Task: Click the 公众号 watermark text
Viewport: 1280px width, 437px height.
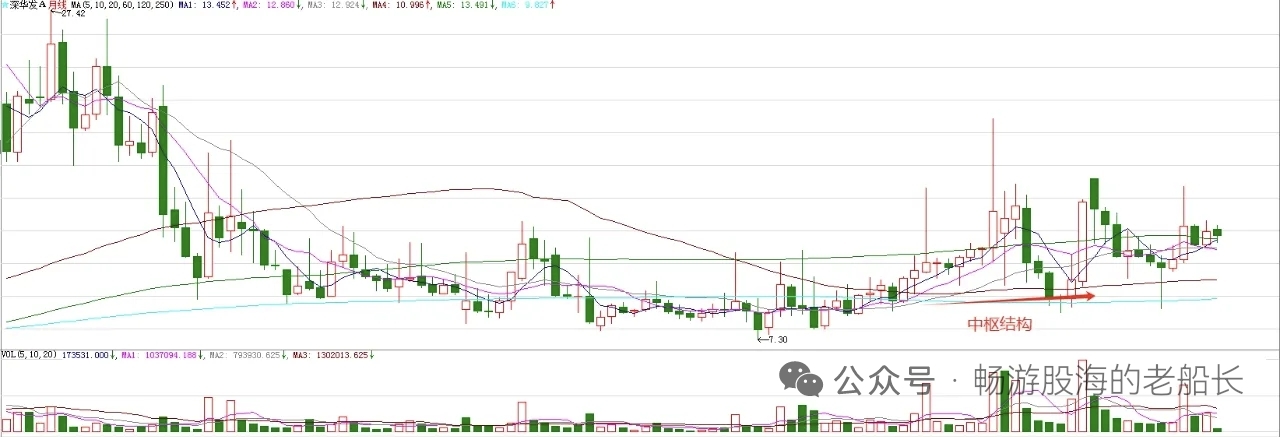Action: [x=883, y=380]
